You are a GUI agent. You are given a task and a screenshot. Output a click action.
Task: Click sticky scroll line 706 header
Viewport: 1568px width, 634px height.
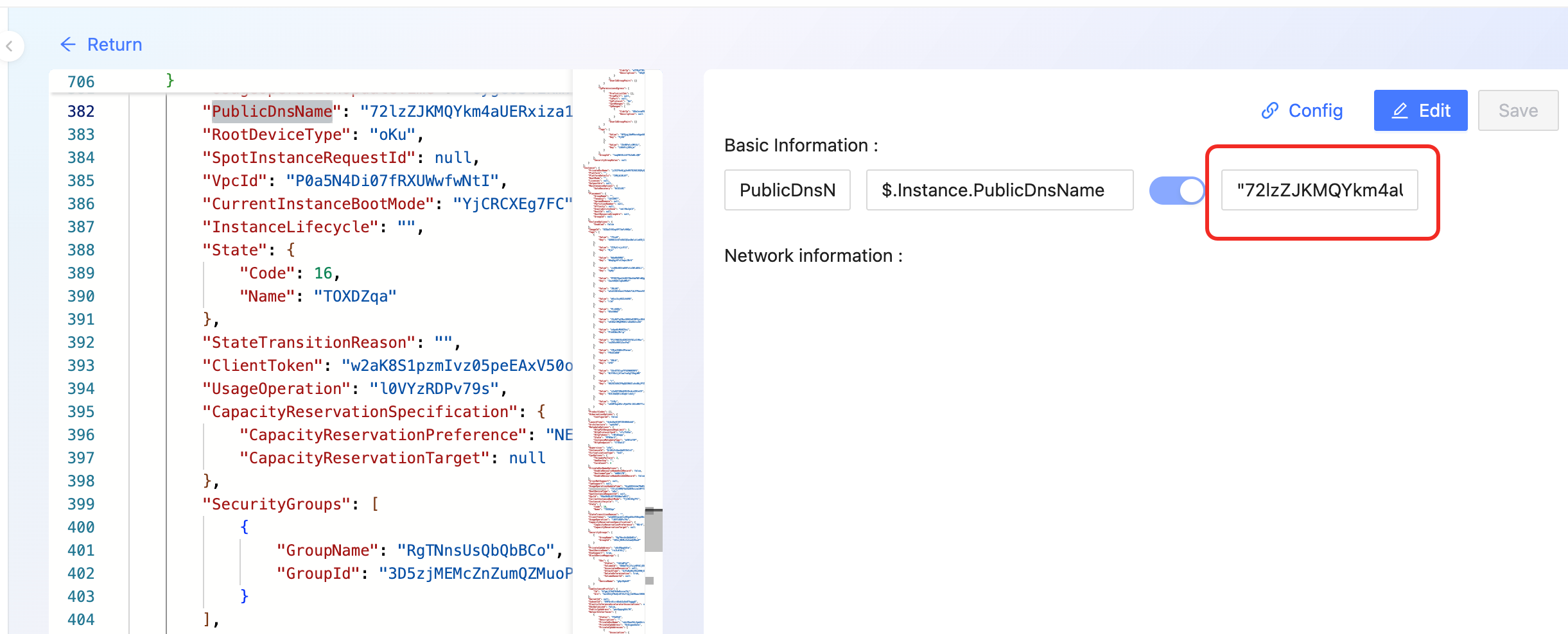tap(310, 81)
